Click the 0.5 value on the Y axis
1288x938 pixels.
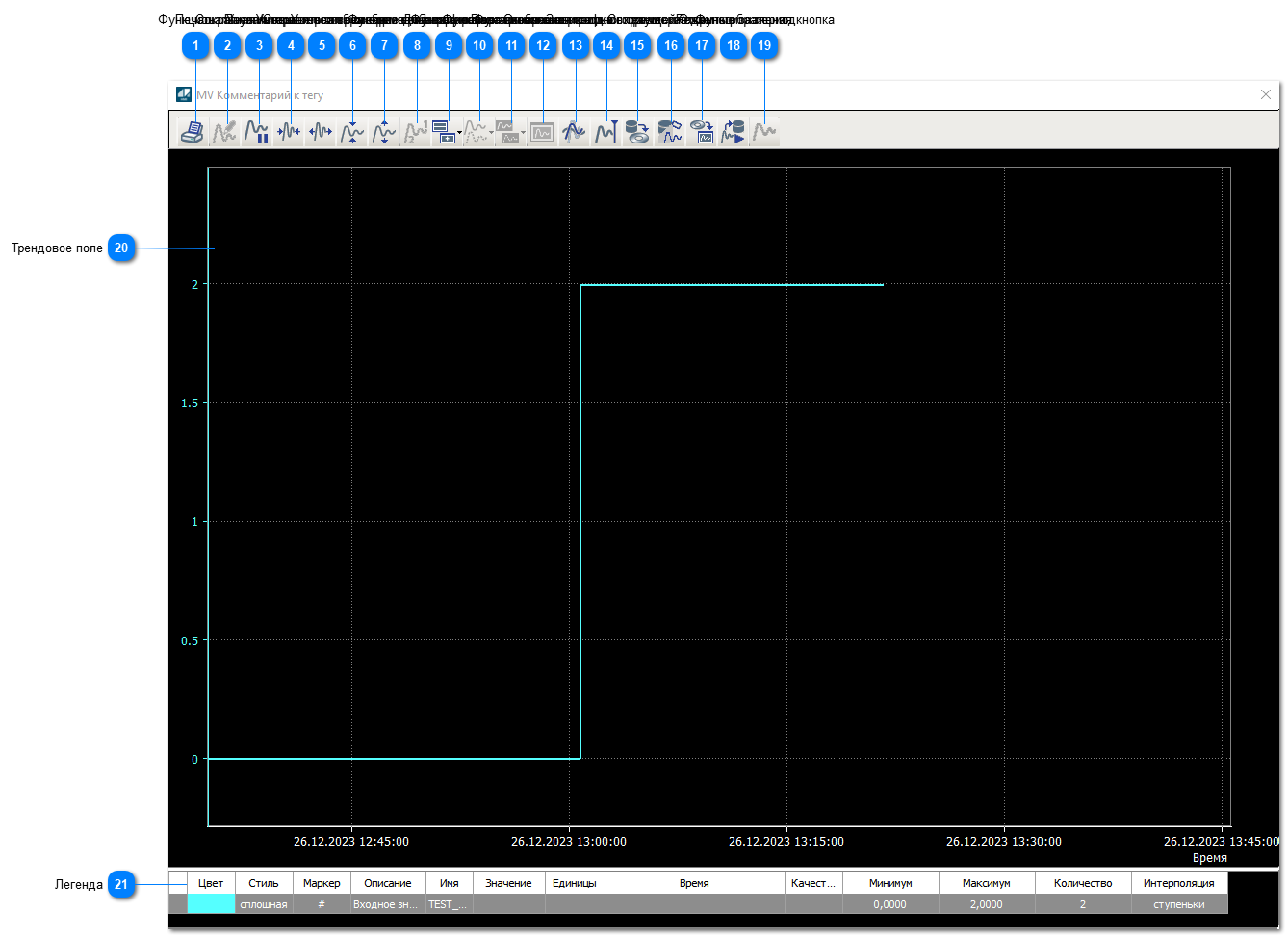coord(190,641)
